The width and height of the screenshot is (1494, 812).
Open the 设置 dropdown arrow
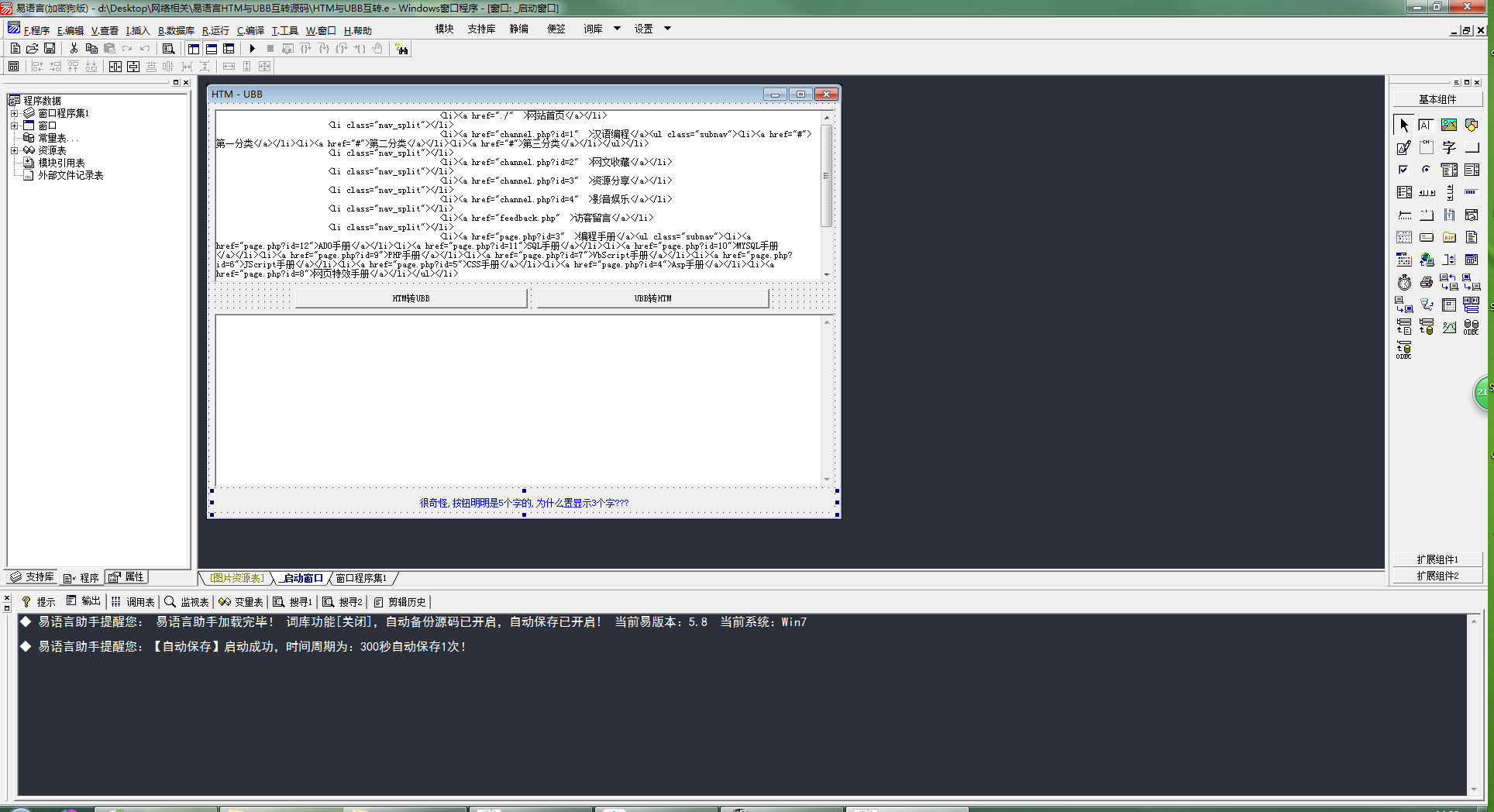pyautogui.click(x=667, y=29)
